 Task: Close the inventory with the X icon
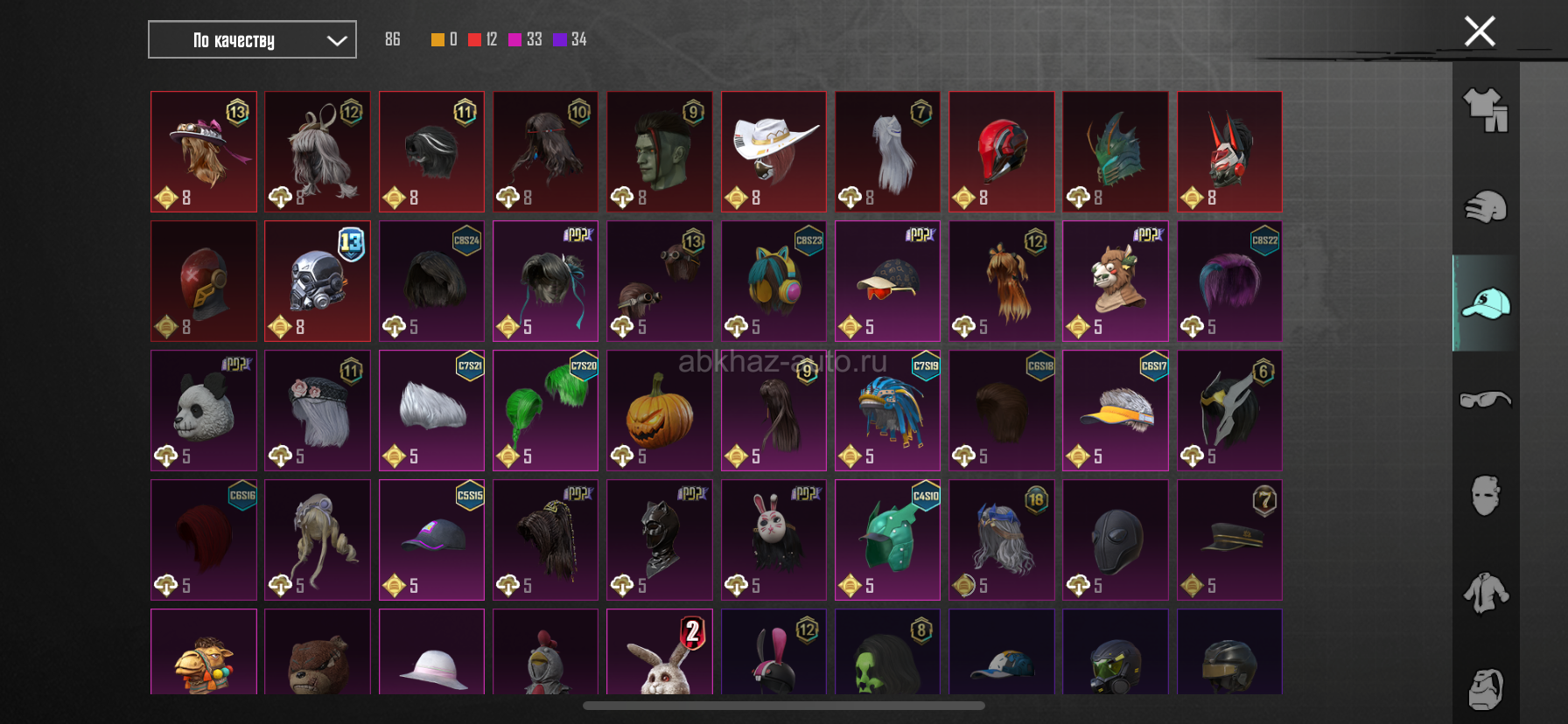pos(1480,31)
